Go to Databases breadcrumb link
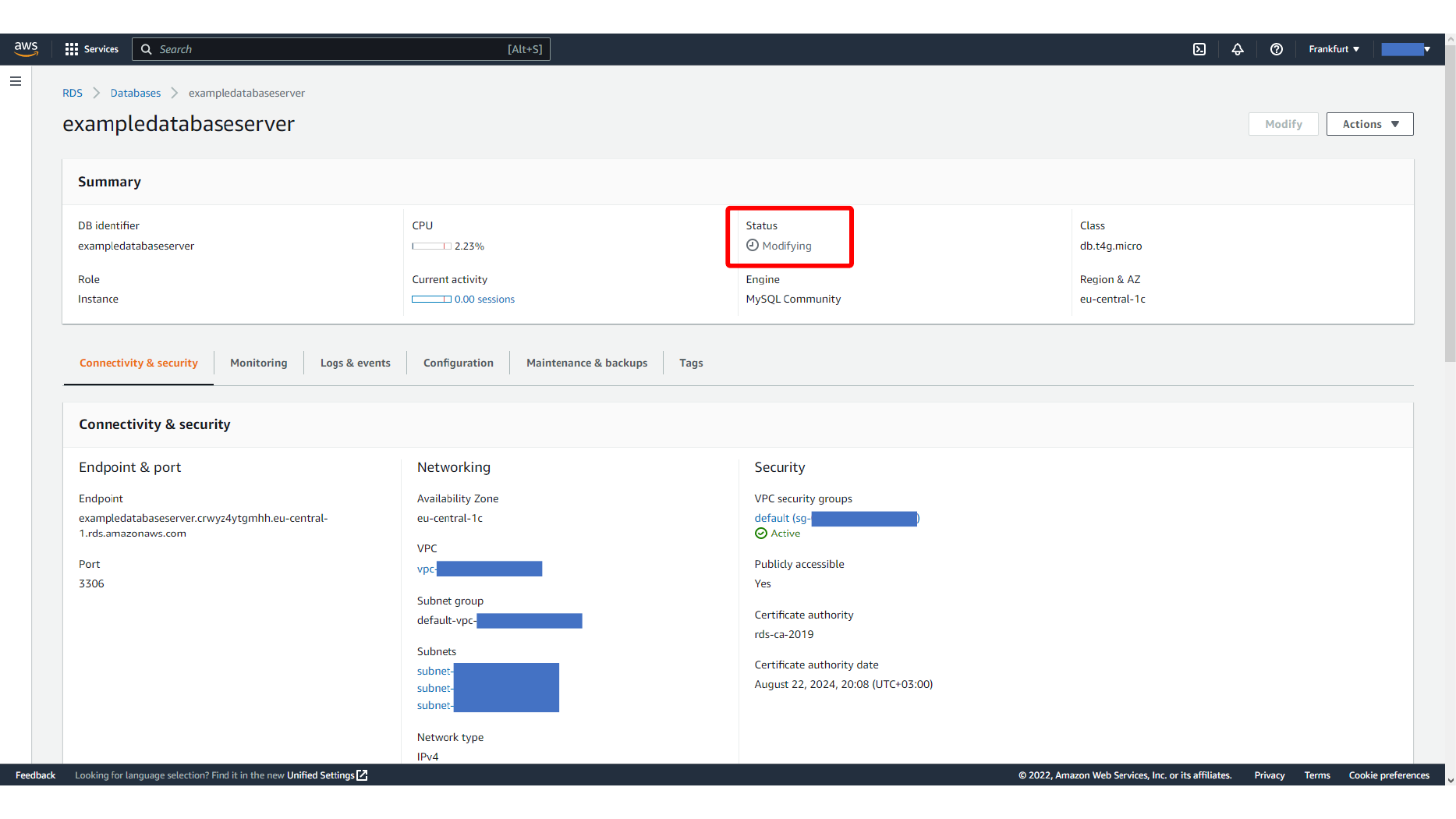1456x819 pixels. 136,93
